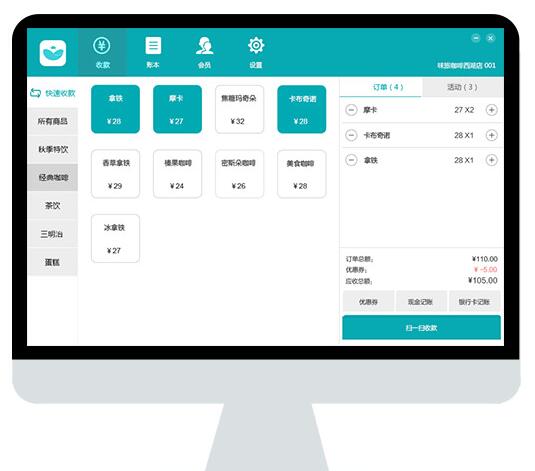Toggle the selected 拿铁 ¥28 product tile
The width and height of the screenshot is (535, 471).
click(x=115, y=109)
